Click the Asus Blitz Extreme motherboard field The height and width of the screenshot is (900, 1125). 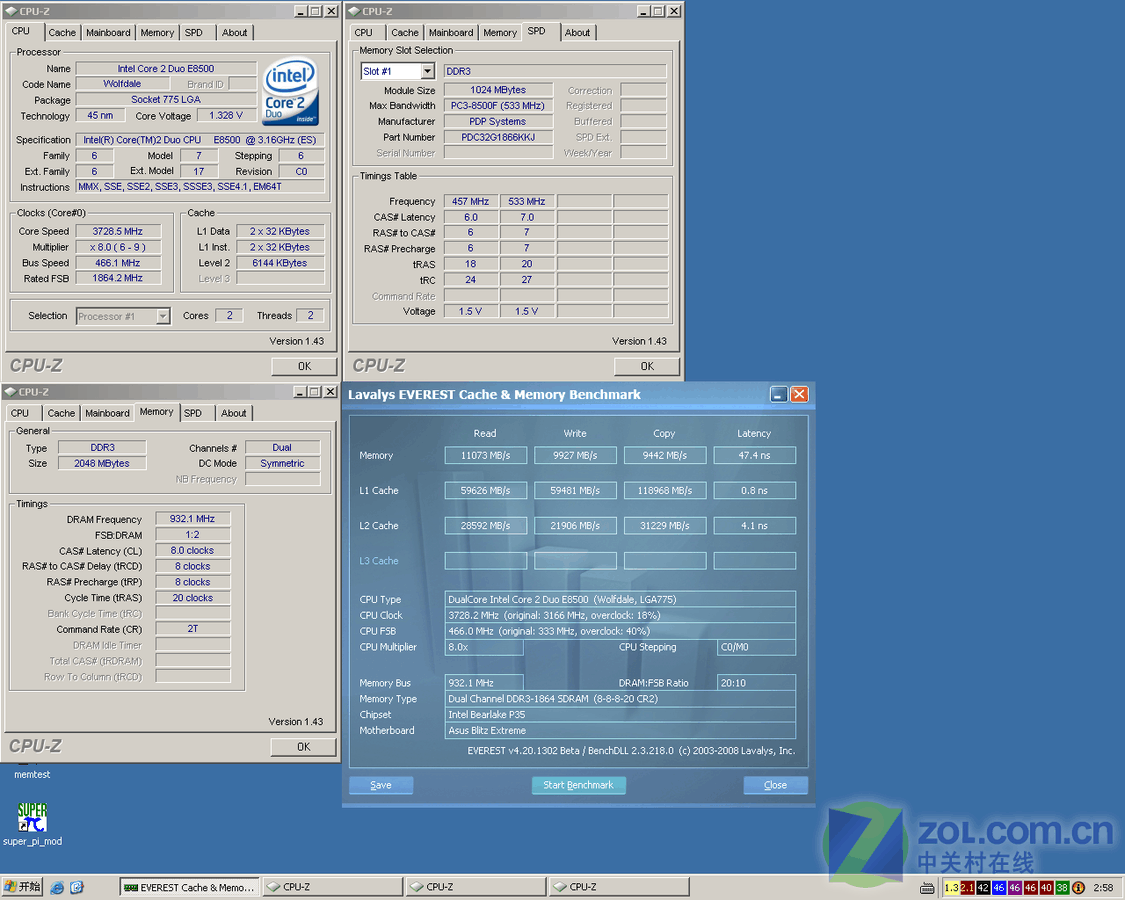[620, 731]
